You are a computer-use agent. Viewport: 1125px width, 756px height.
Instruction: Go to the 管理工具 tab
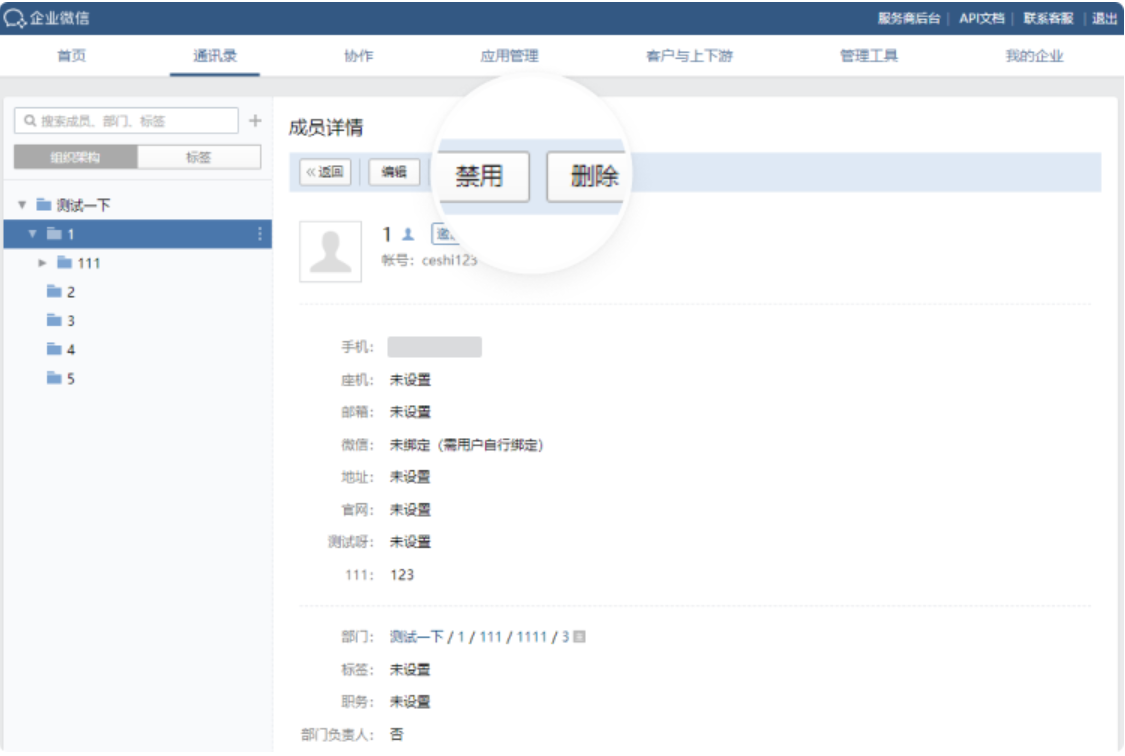click(x=868, y=57)
